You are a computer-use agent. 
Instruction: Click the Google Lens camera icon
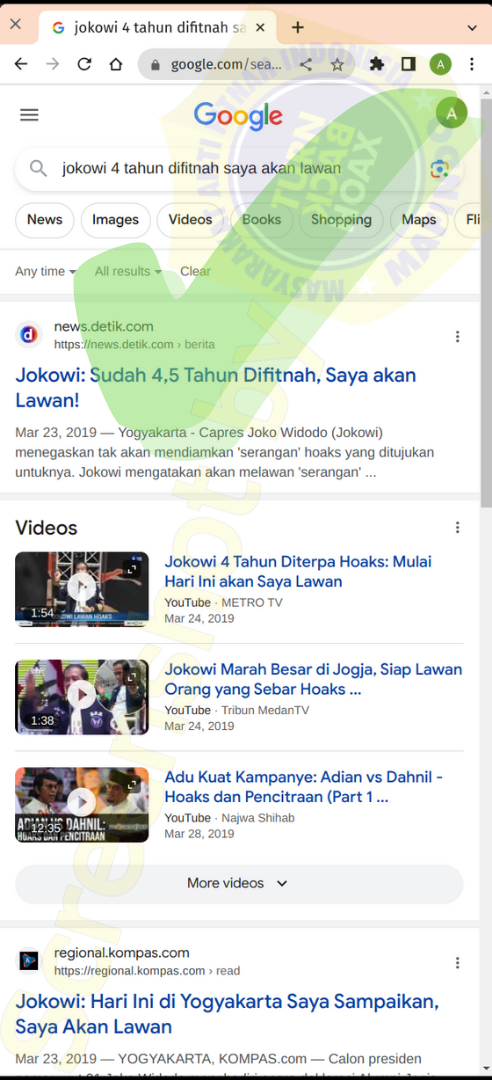440,169
